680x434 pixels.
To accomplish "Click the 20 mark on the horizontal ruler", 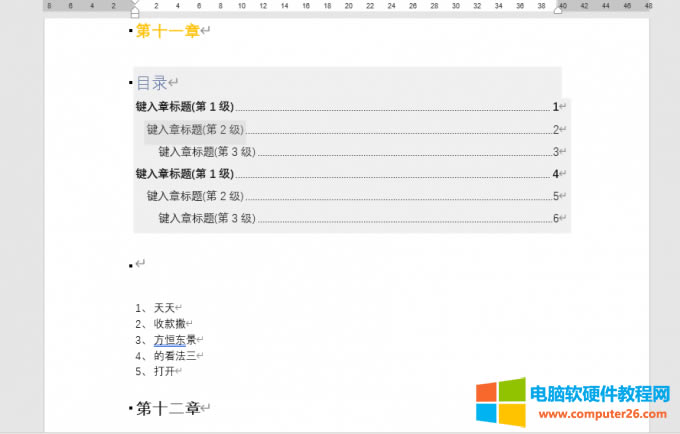I will pyautogui.click(x=349, y=5).
